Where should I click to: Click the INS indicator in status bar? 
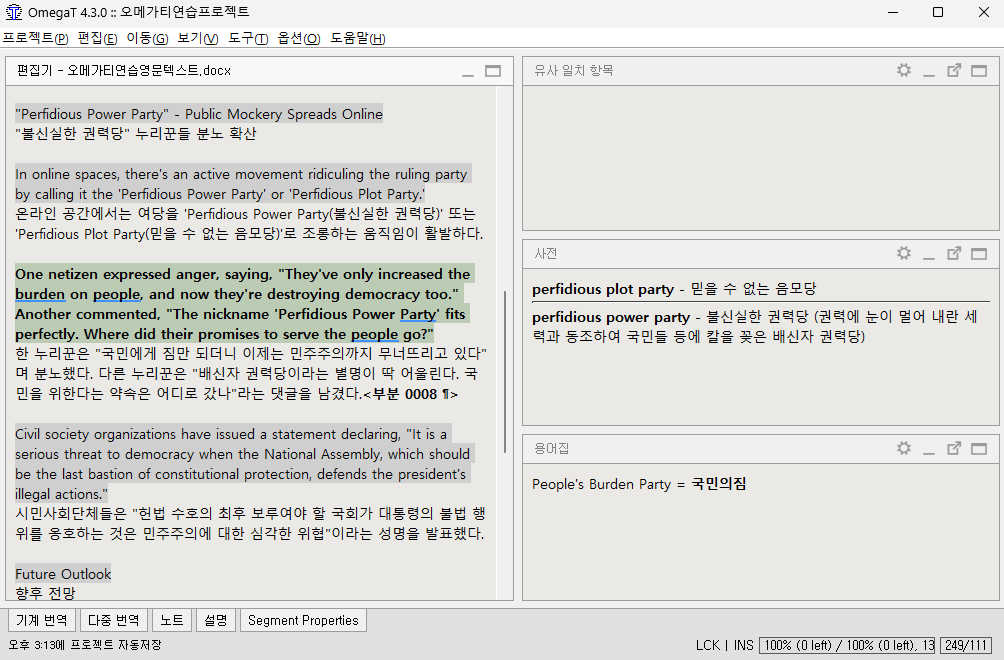point(743,645)
